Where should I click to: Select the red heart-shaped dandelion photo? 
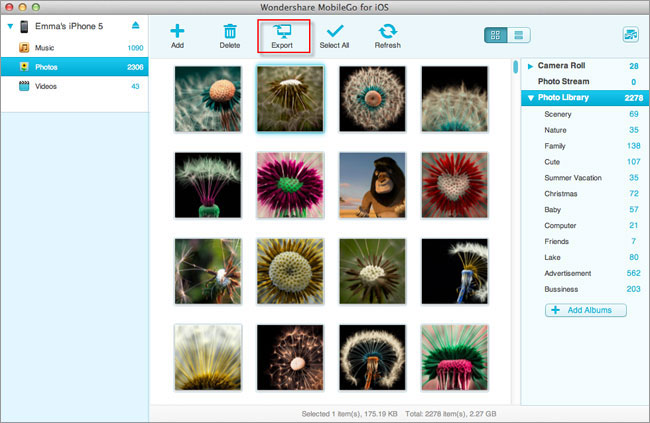point(455,185)
